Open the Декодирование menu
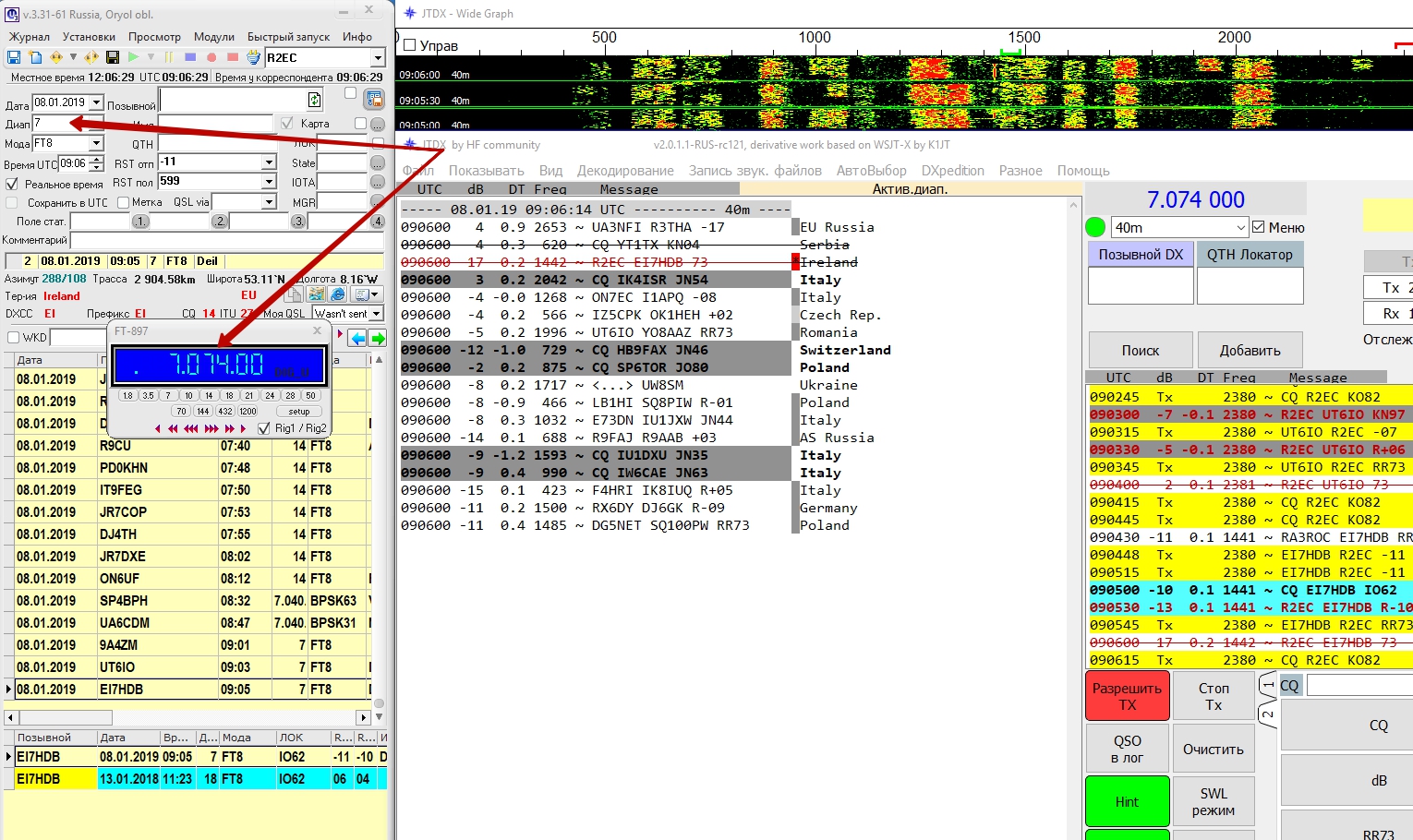1413x840 pixels. [x=625, y=171]
